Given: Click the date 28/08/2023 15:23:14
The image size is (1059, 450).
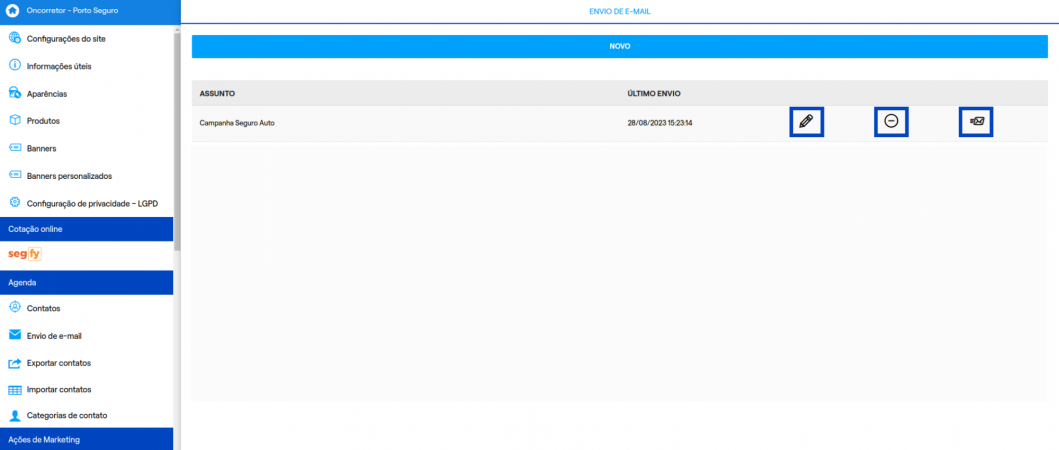Looking at the screenshot, I should (x=661, y=123).
